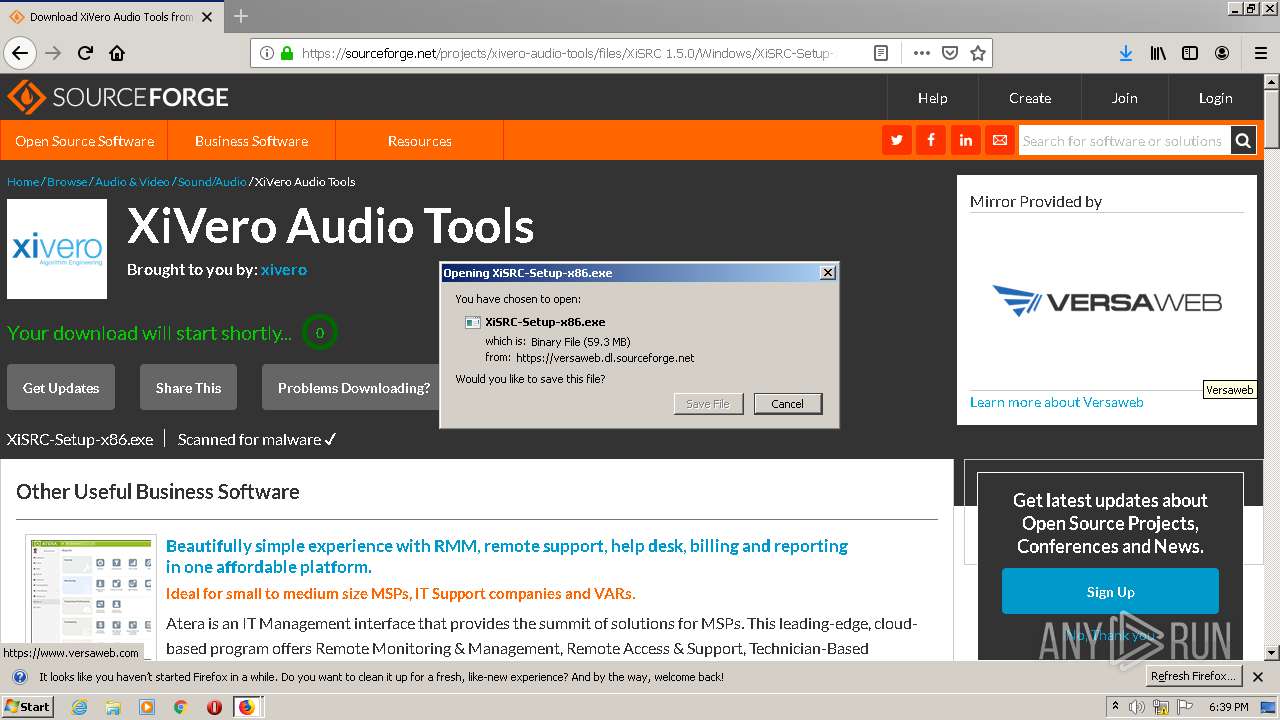Select the Download XiVero Audio Tools tab

pyautogui.click(x=111, y=17)
